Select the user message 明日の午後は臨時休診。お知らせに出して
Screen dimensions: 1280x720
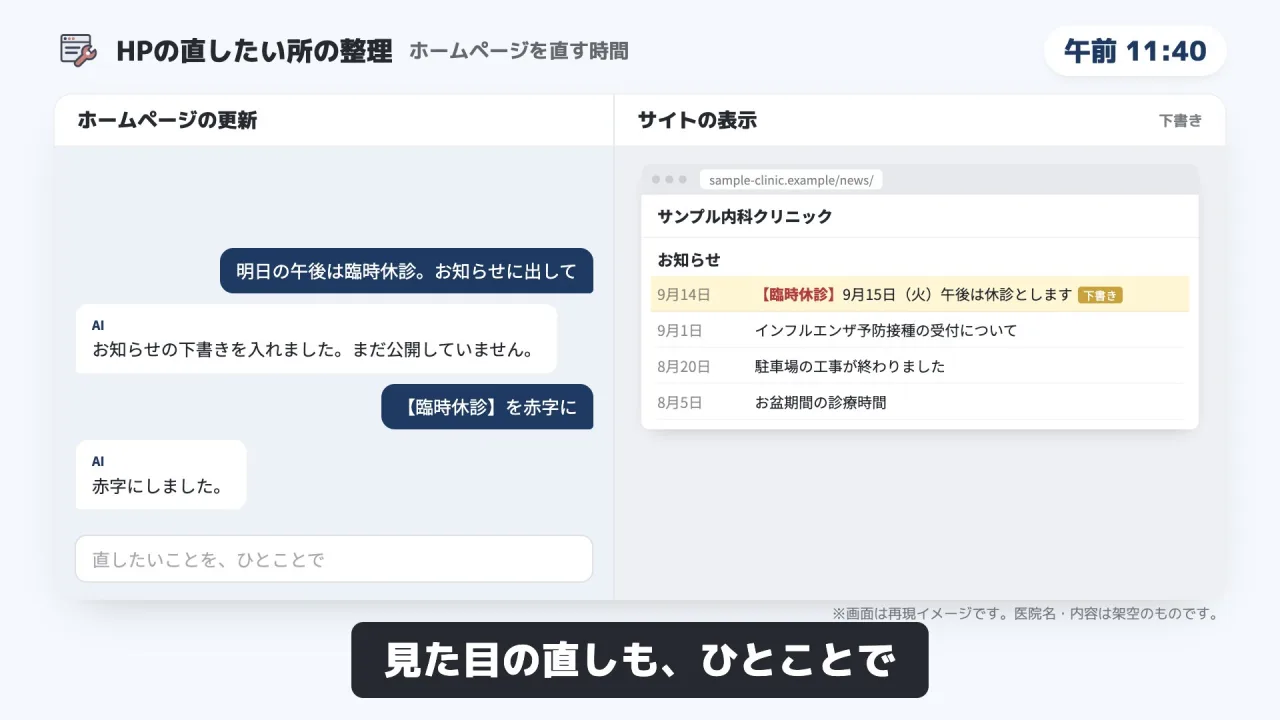point(406,271)
